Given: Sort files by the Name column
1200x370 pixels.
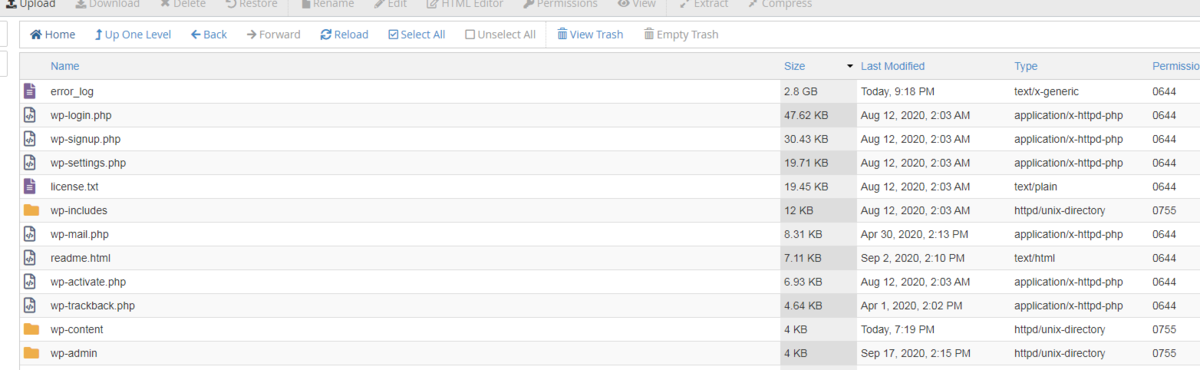Looking at the screenshot, I should (x=65, y=66).
